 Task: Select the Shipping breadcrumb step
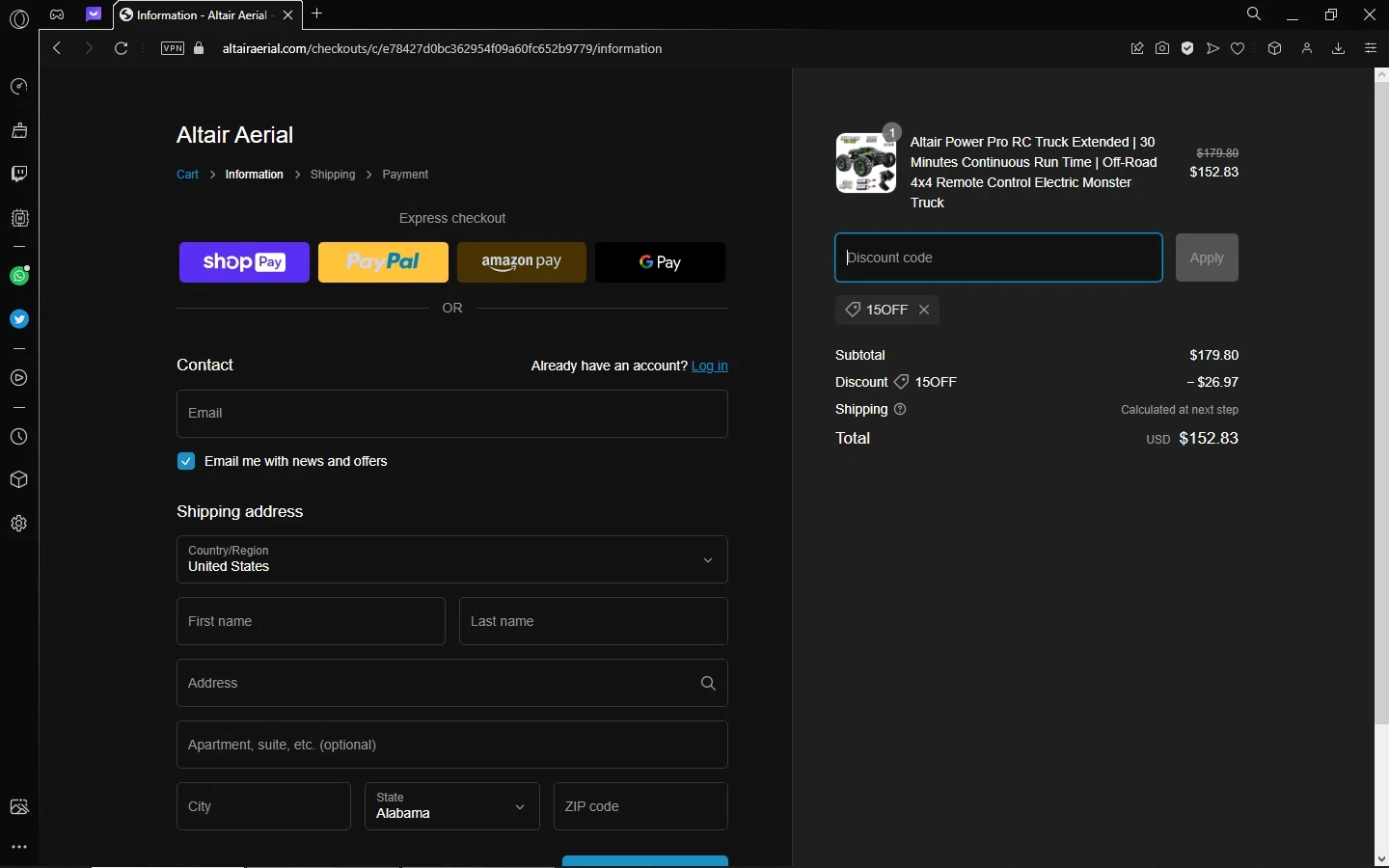[333, 175]
